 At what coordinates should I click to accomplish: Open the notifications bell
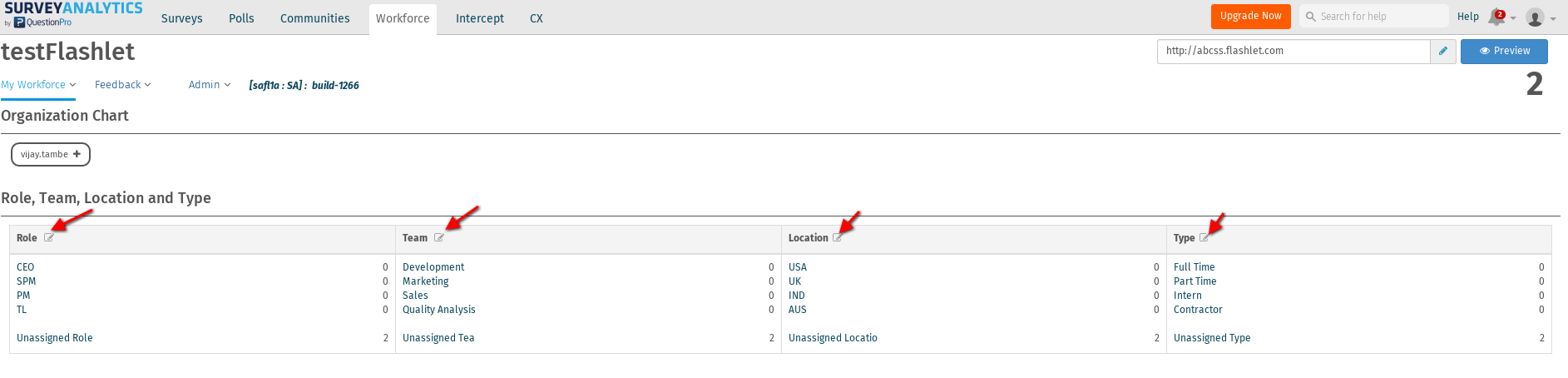[1496, 17]
